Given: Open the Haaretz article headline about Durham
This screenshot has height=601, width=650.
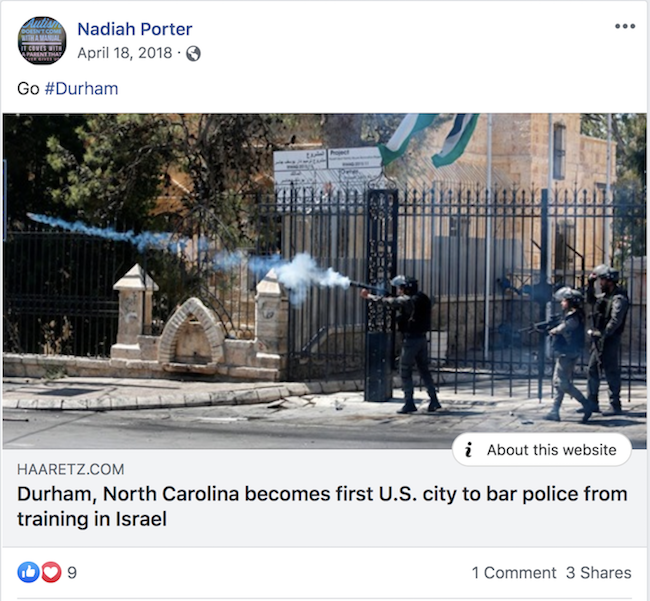Looking at the screenshot, I should (322, 506).
